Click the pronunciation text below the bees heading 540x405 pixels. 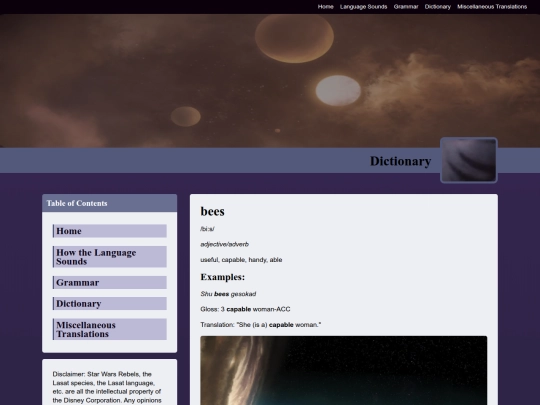[x=207, y=229]
